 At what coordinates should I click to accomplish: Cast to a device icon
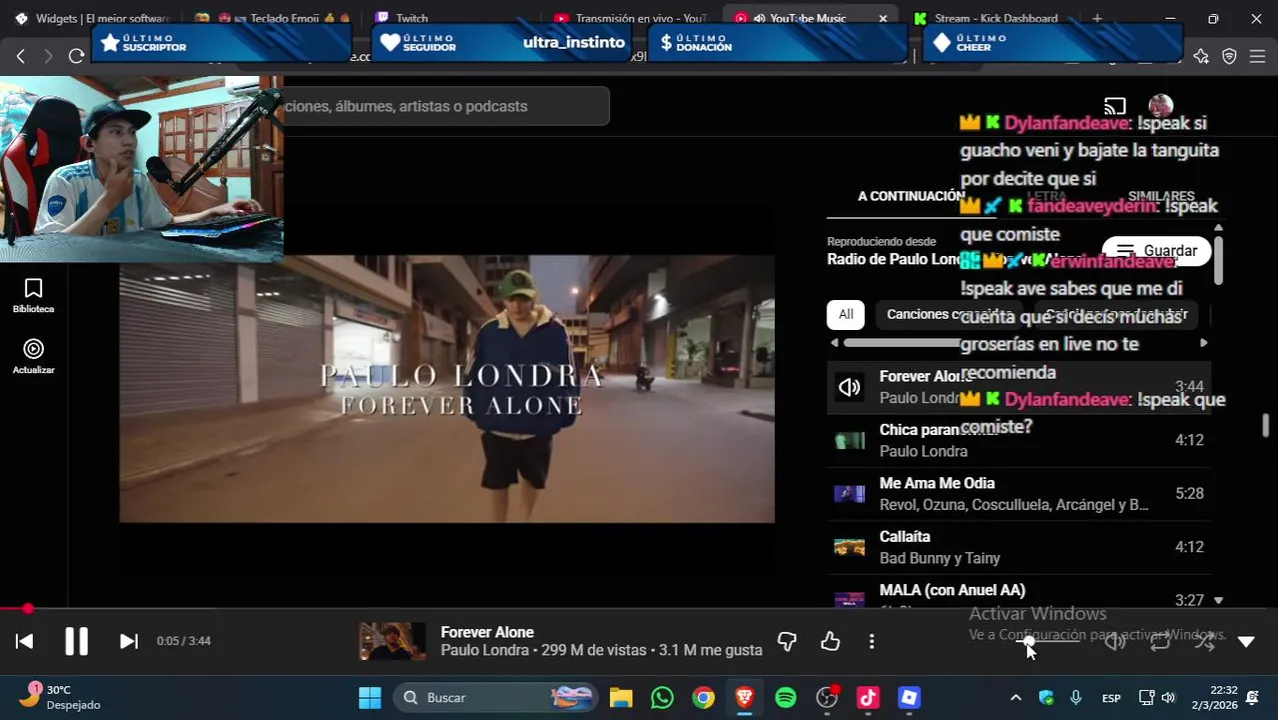coord(1115,106)
